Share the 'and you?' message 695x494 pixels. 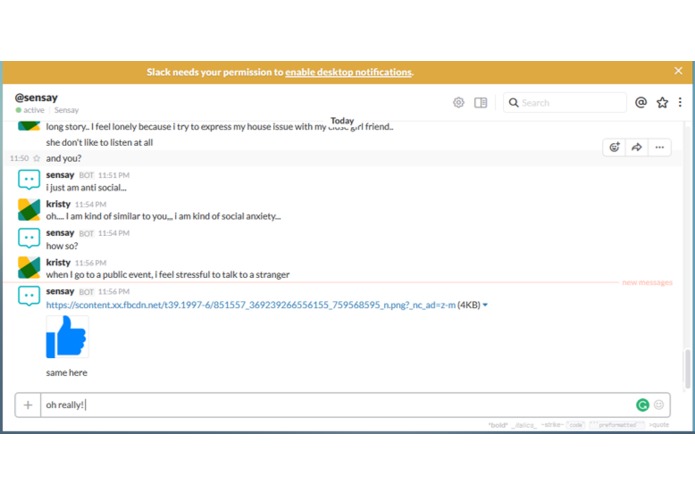pyautogui.click(x=637, y=147)
